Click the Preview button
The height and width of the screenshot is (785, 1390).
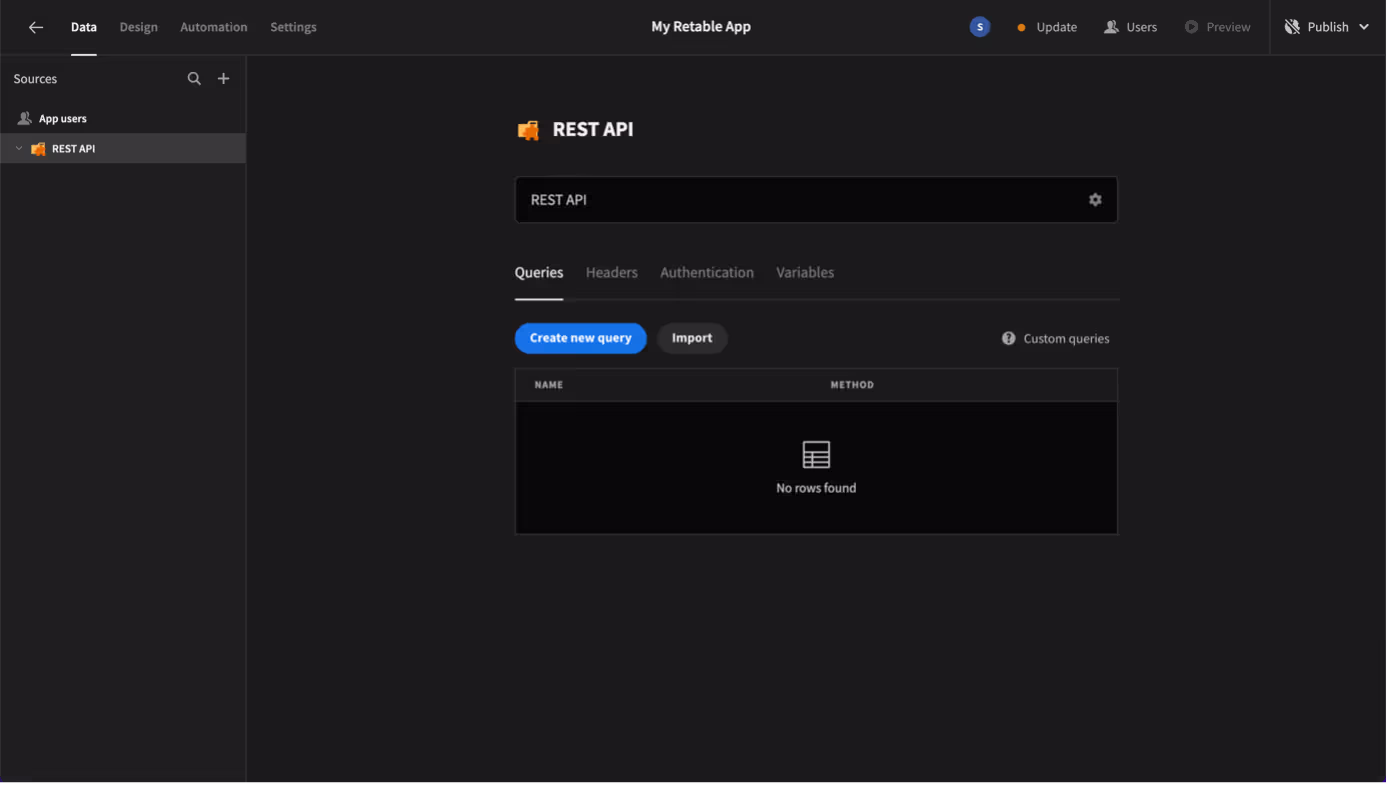click(x=1218, y=27)
